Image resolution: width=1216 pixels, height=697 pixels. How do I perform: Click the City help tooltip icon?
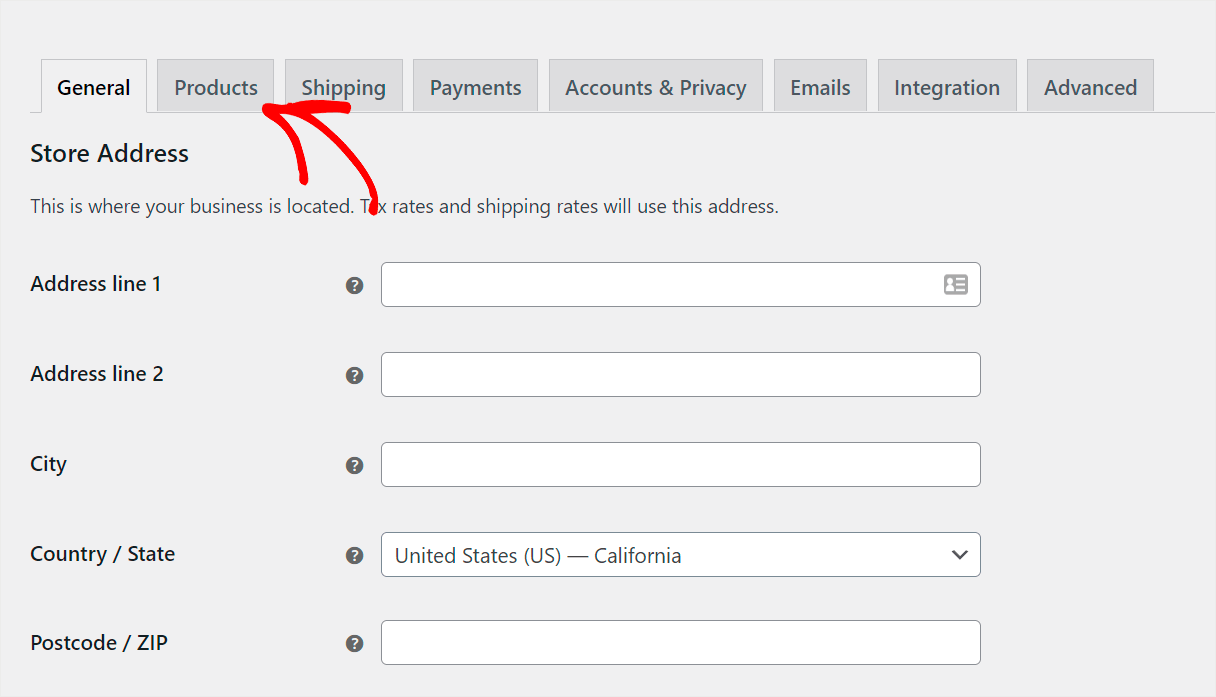354,466
